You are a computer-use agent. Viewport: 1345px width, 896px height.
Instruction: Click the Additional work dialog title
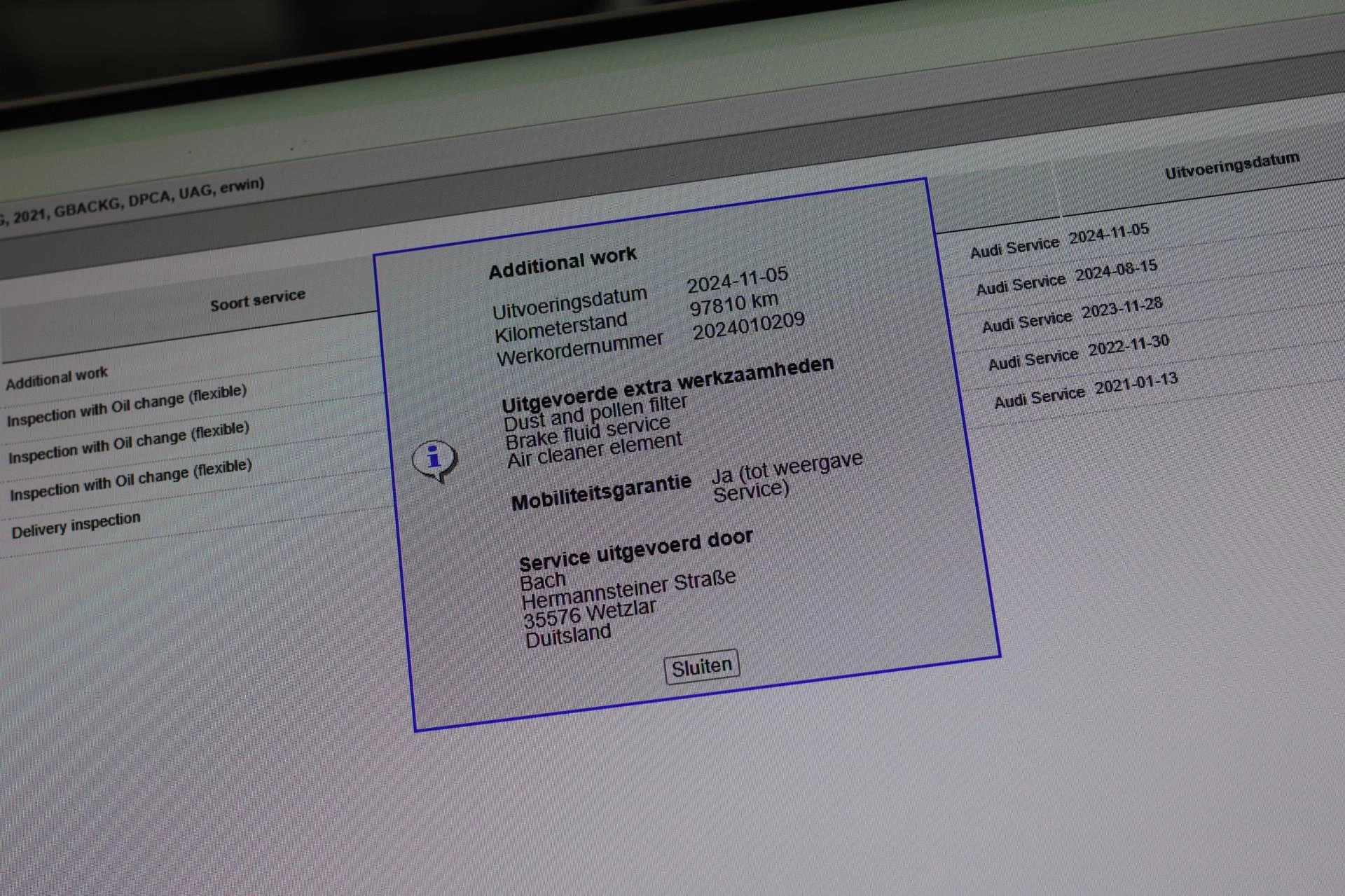click(x=563, y=263)
